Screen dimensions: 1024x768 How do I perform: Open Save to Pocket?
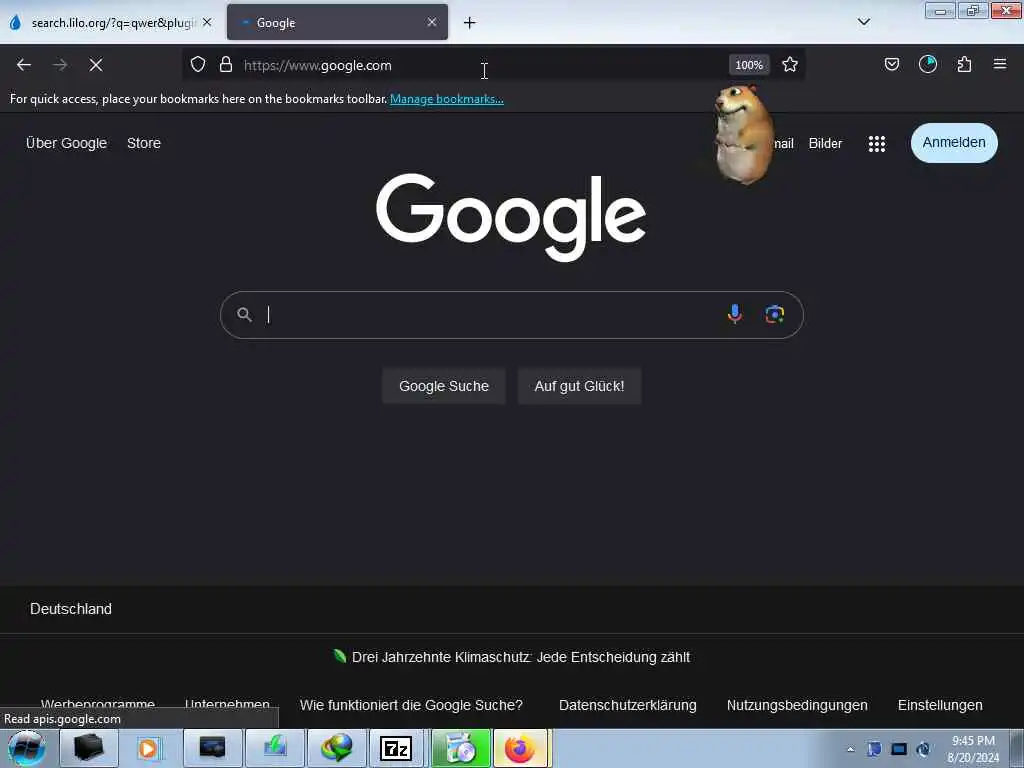[892, 64]
